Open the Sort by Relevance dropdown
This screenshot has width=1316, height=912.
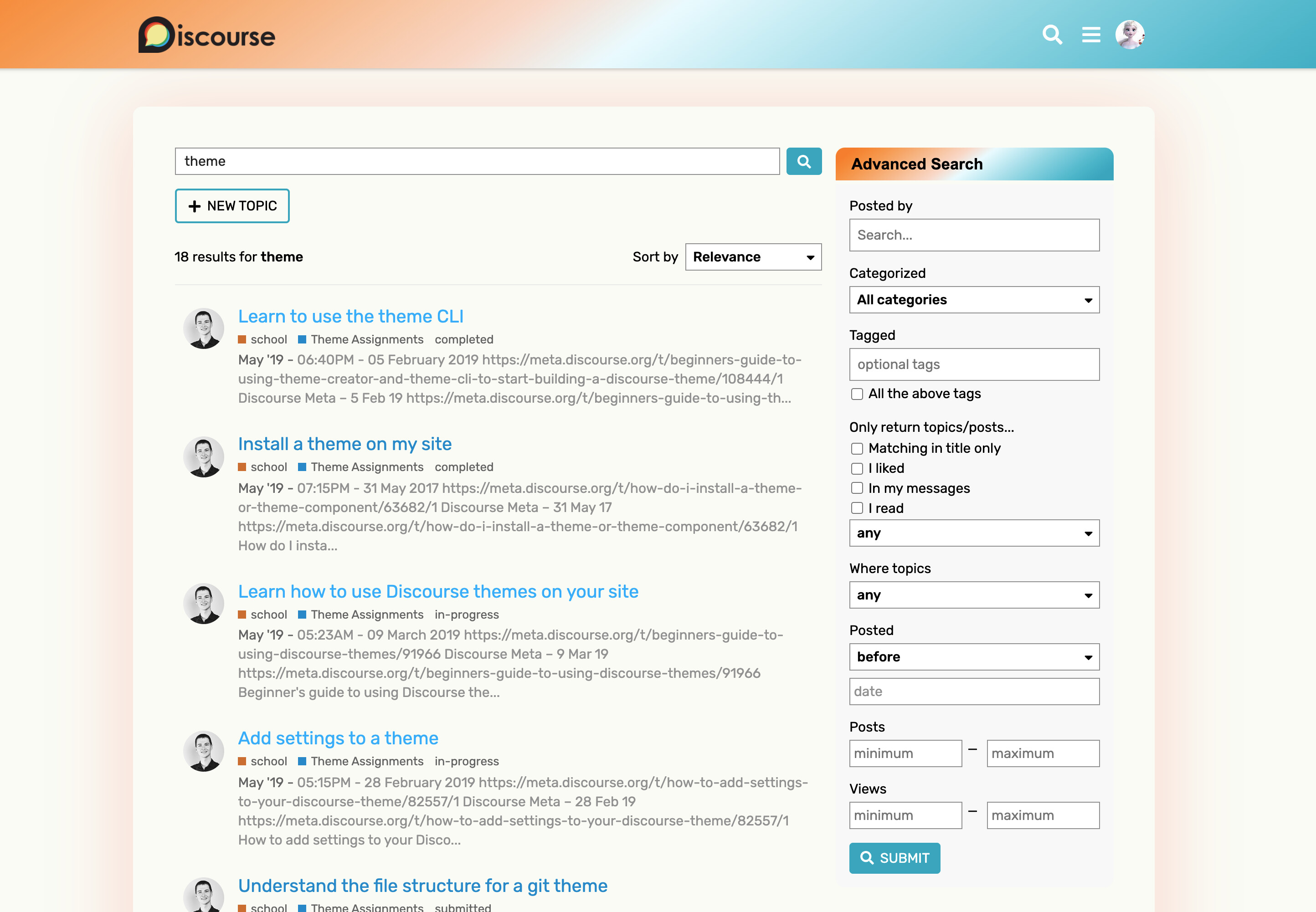(753, 257)
